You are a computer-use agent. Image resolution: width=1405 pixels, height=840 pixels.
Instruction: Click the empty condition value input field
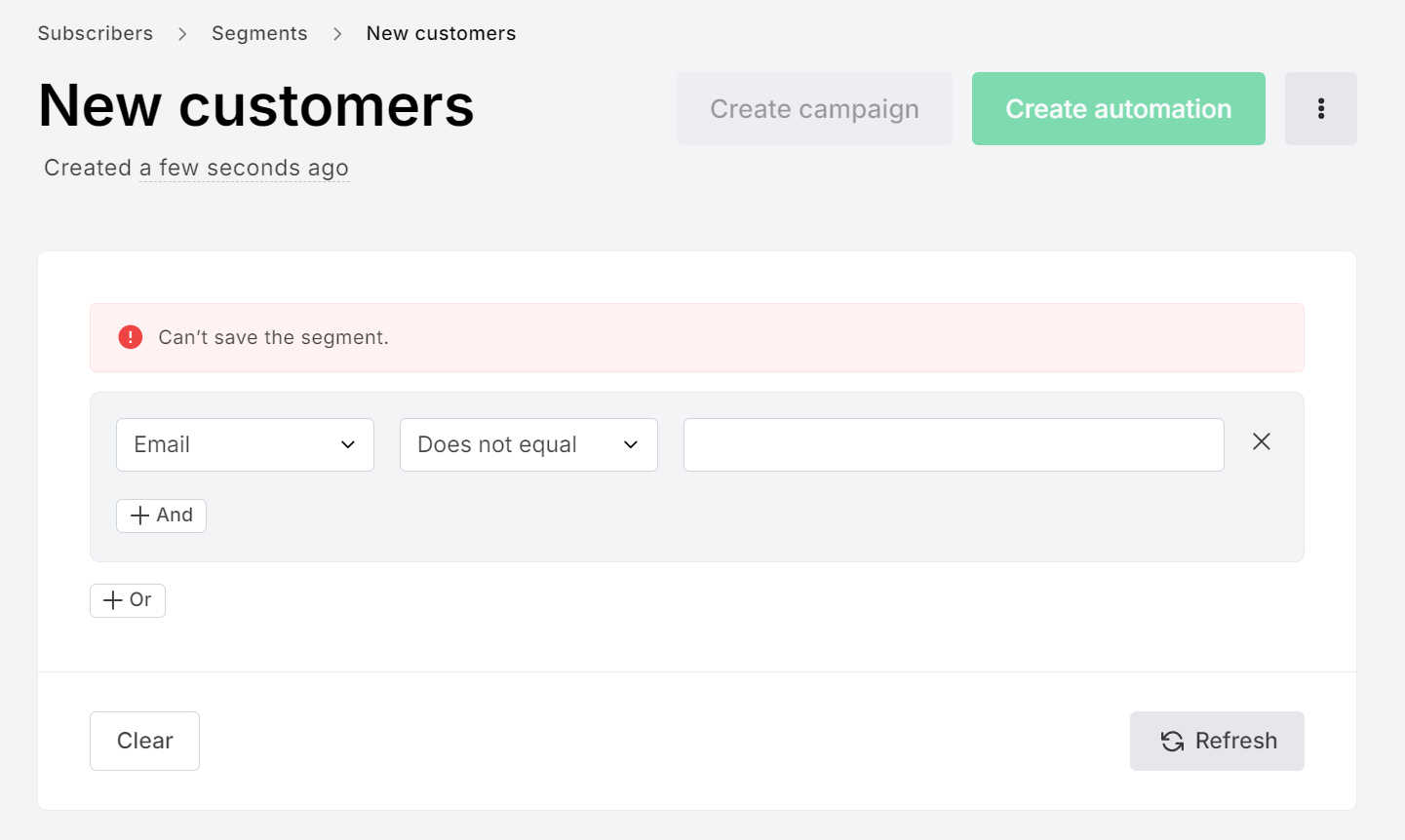pos(954,444)
